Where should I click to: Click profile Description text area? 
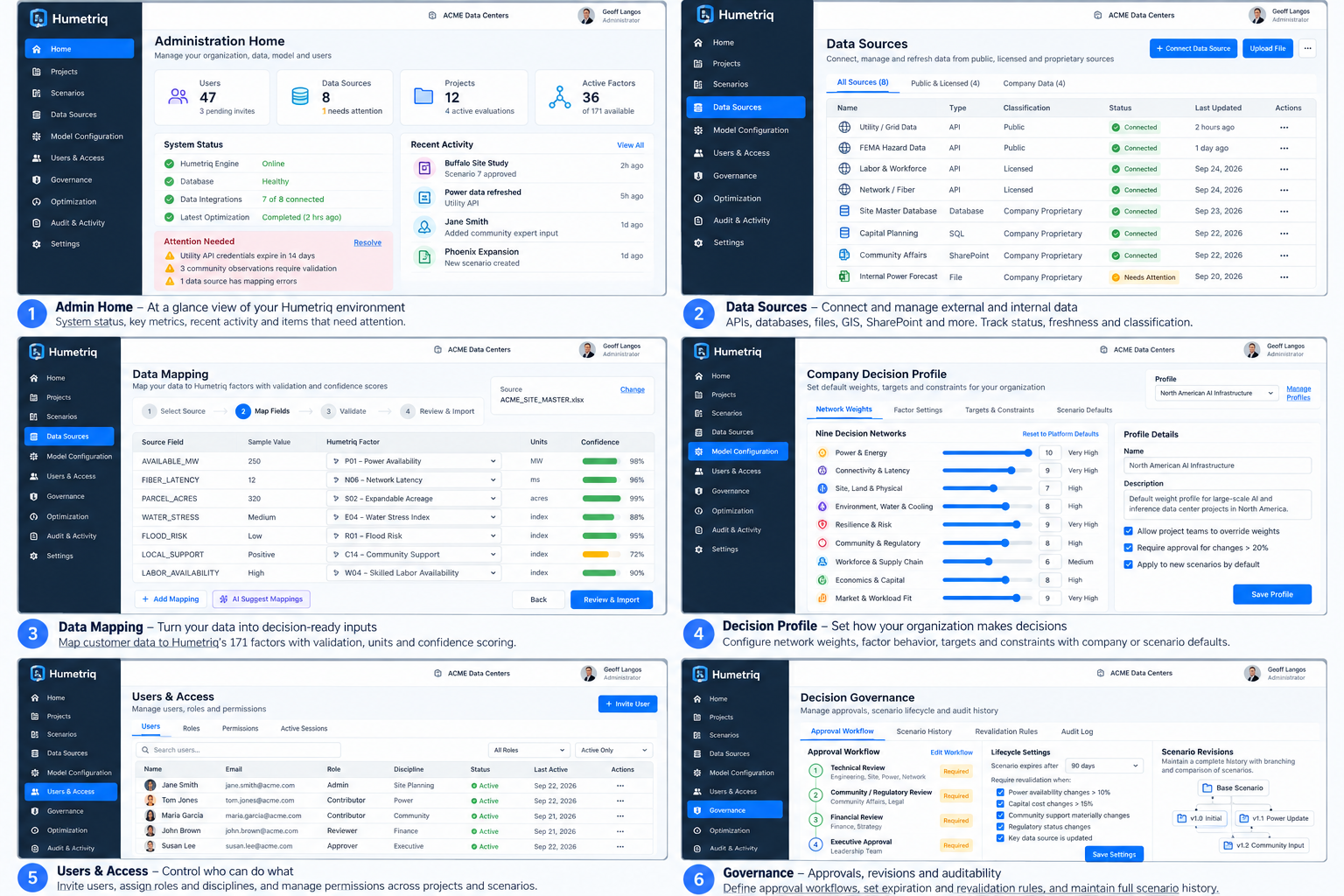click(x=1217, y=504)
